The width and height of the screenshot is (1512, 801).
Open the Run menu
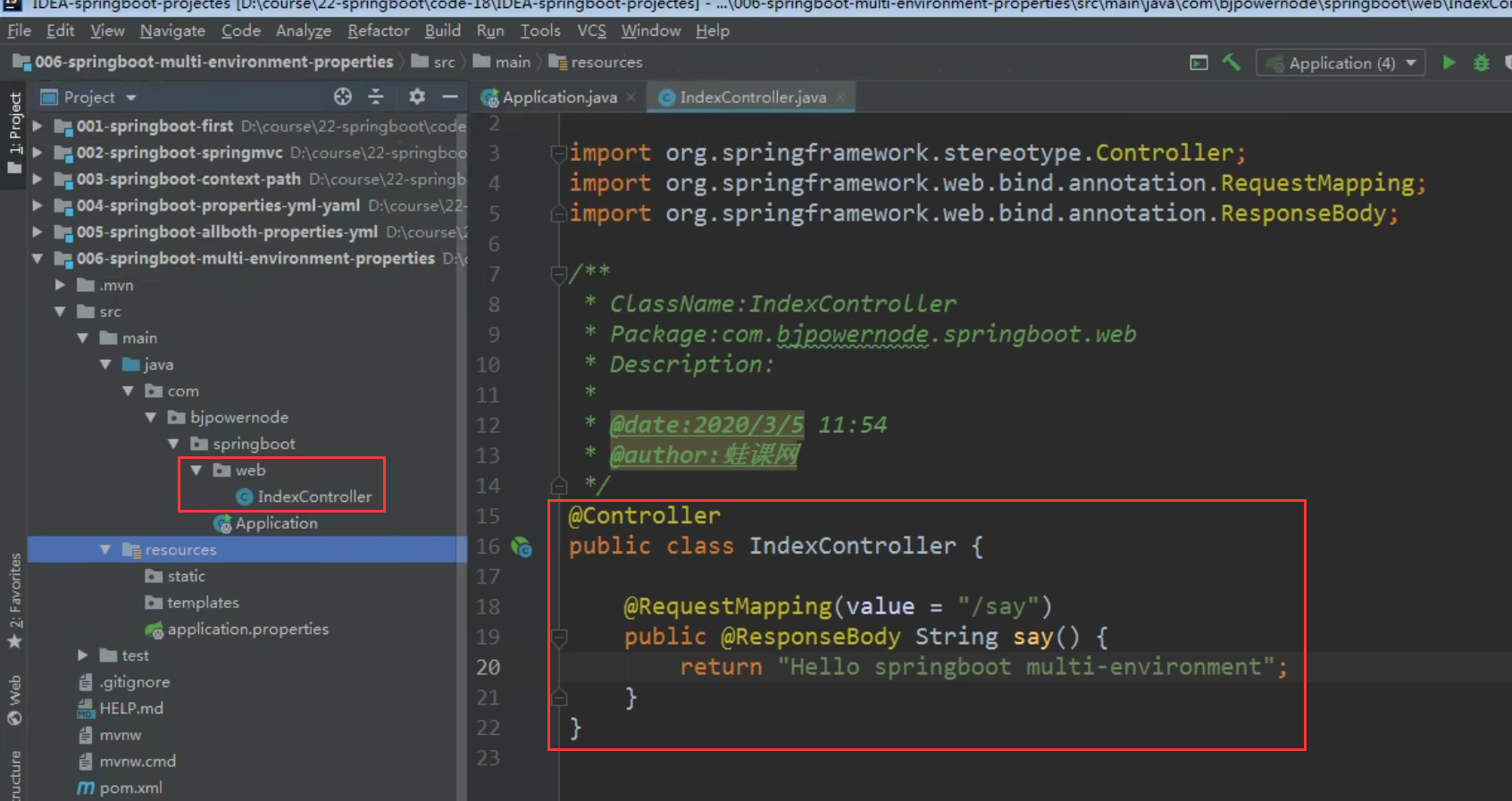click(x=490, y=30)
